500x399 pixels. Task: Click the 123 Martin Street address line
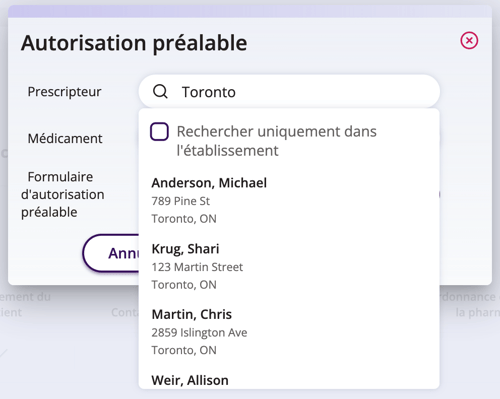click(x=197, y=267)
